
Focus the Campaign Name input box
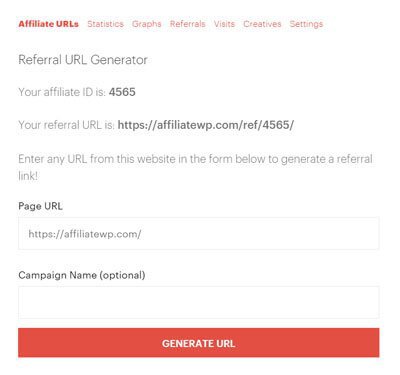point(199,302)
